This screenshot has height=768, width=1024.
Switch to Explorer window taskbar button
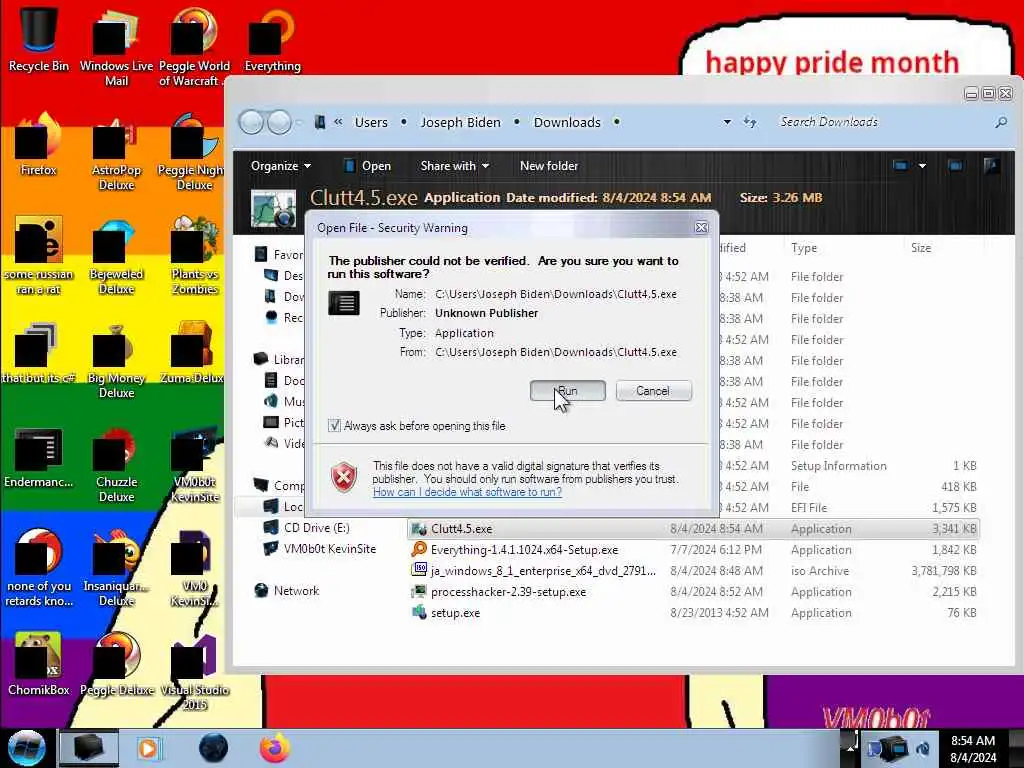[x=89, y=748]
